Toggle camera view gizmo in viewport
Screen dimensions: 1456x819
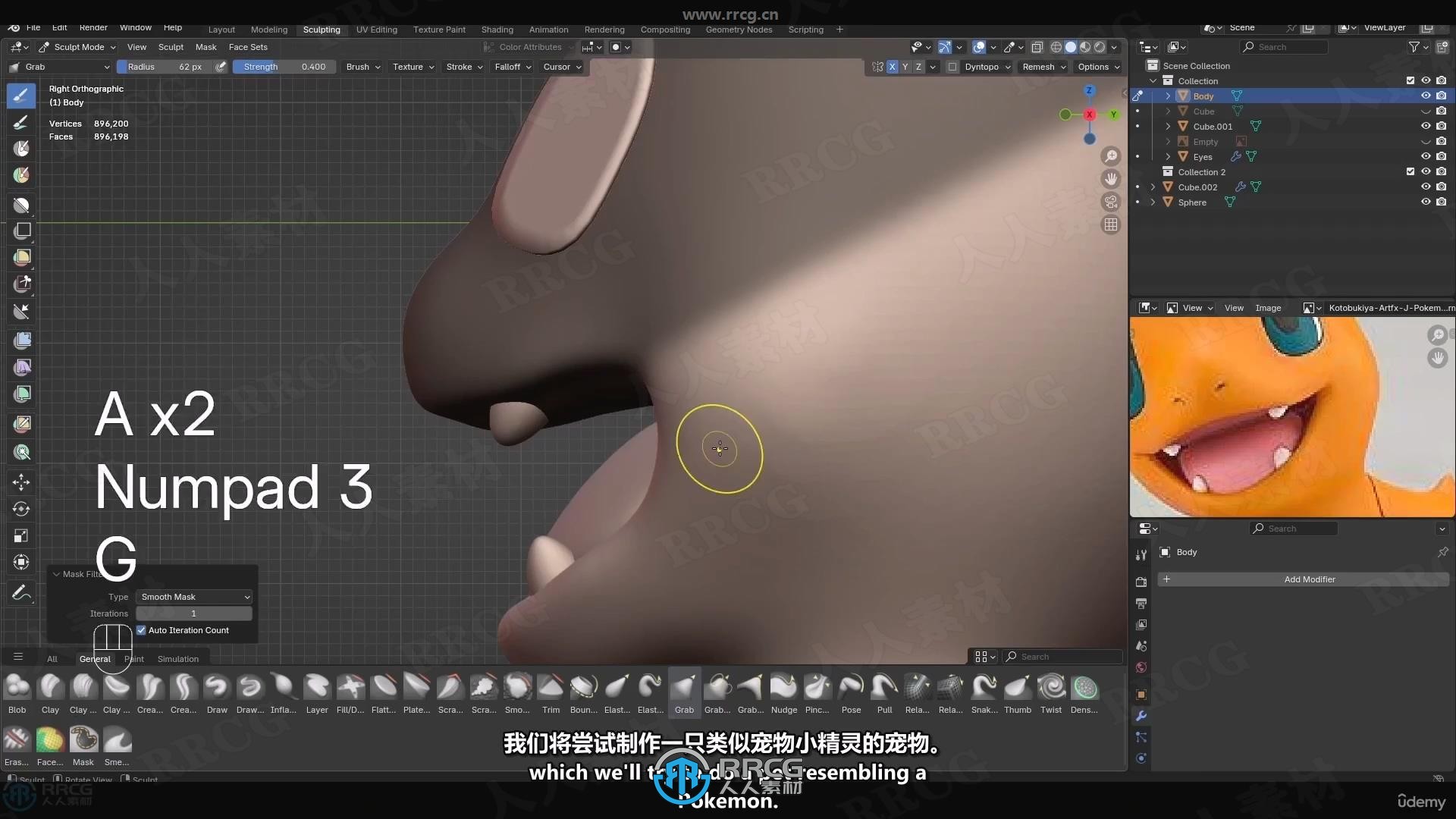tap(1111, 202)
